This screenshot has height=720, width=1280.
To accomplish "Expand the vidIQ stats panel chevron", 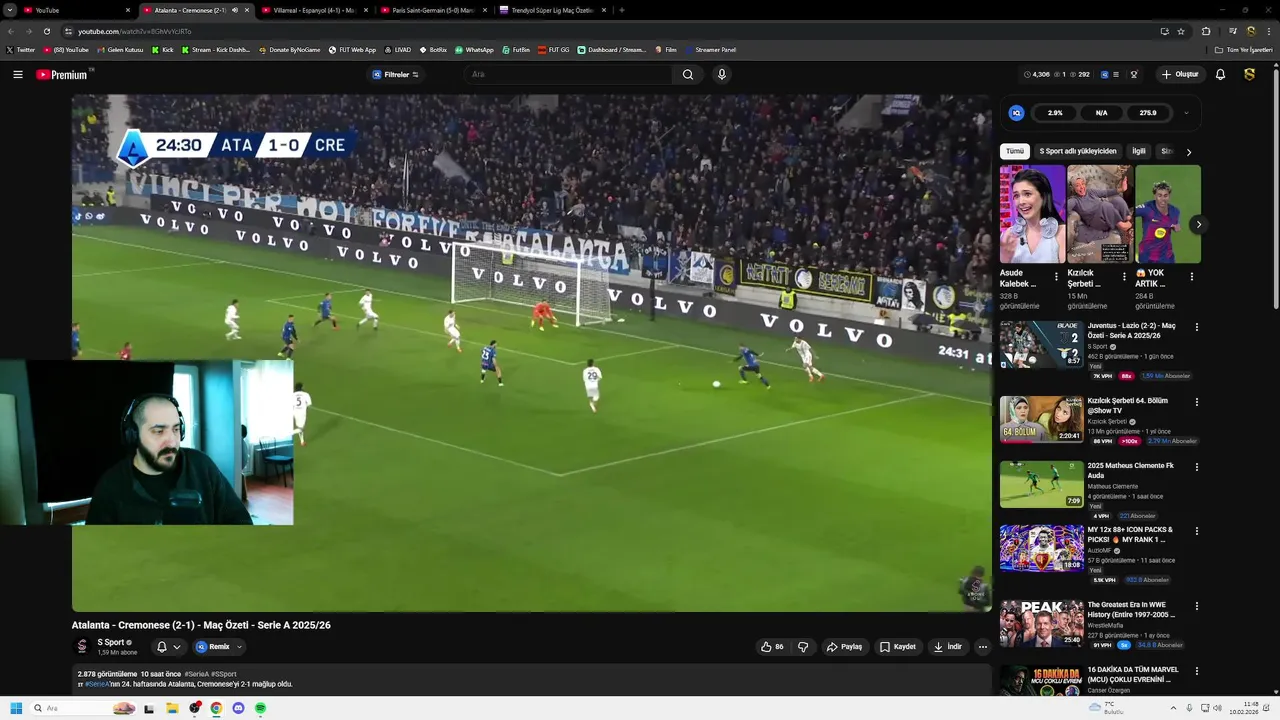I will [1186, 113].
